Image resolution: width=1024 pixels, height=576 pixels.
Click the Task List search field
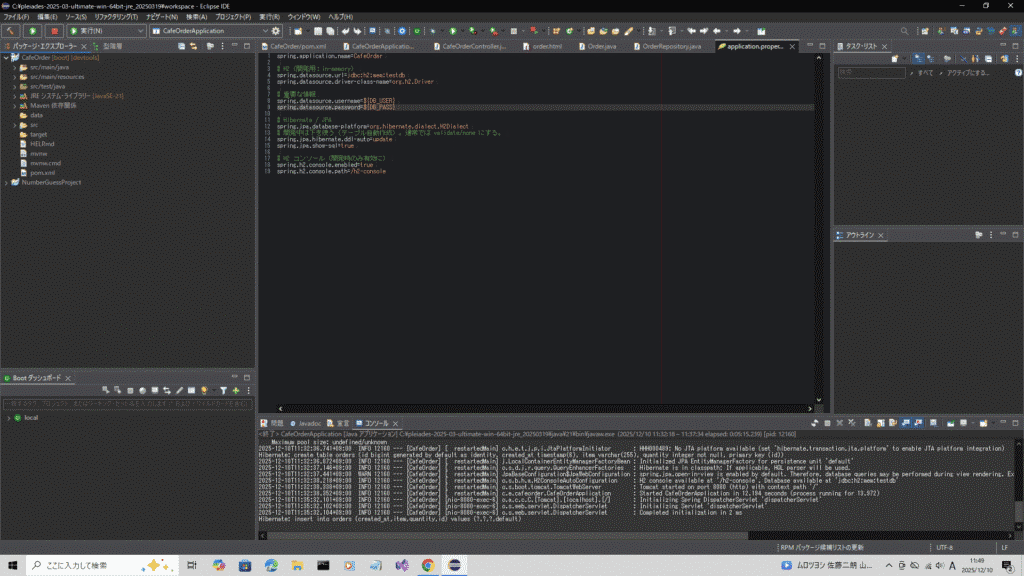870,72
